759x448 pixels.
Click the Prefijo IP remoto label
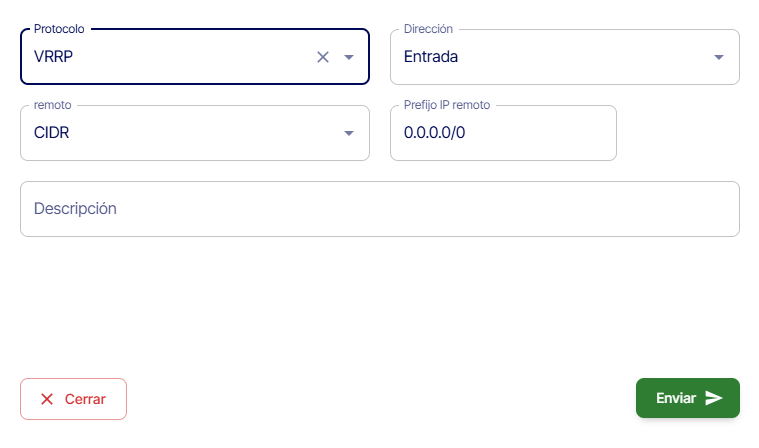point(447,105)
